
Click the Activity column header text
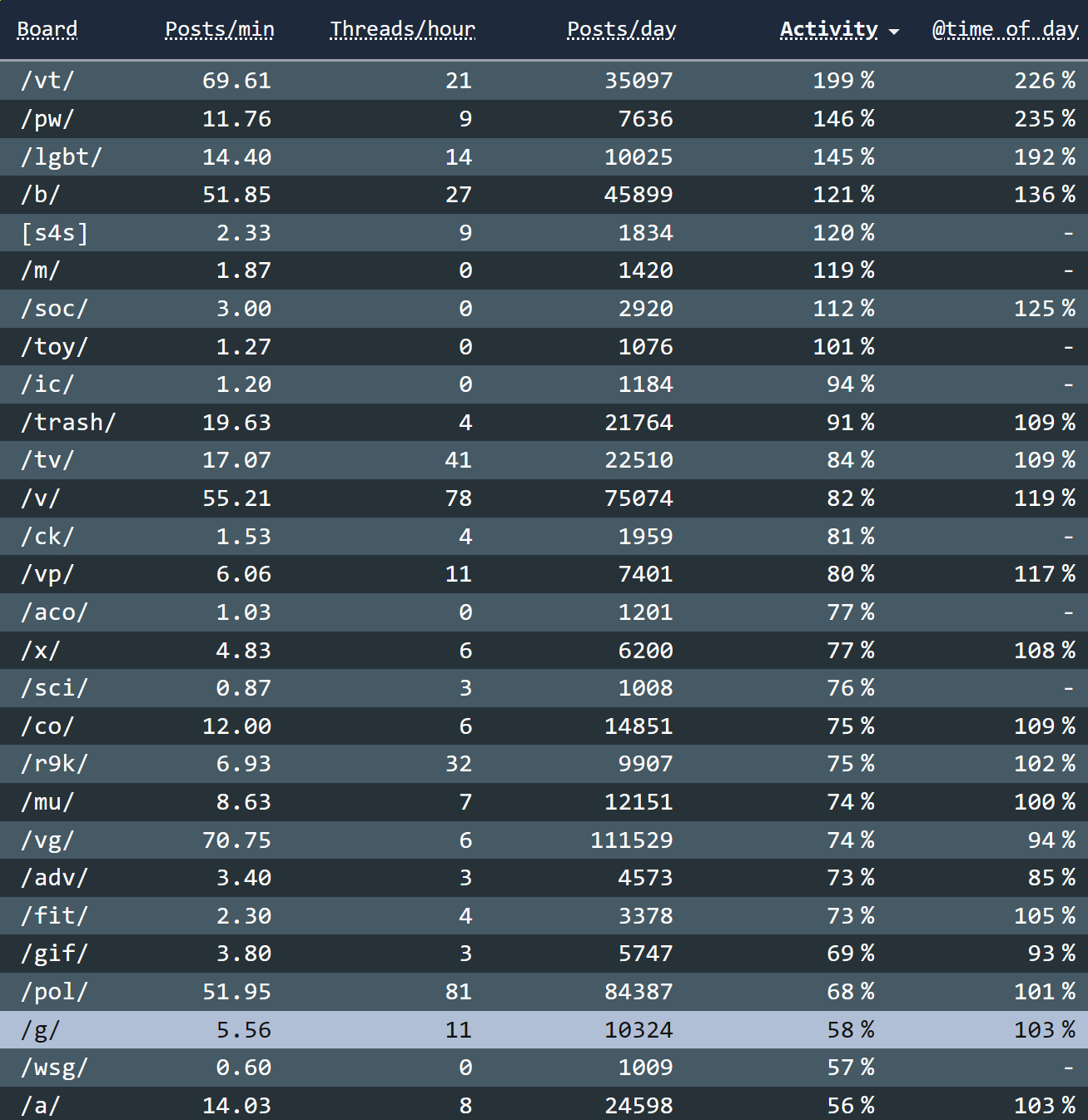tap(829, 29)
